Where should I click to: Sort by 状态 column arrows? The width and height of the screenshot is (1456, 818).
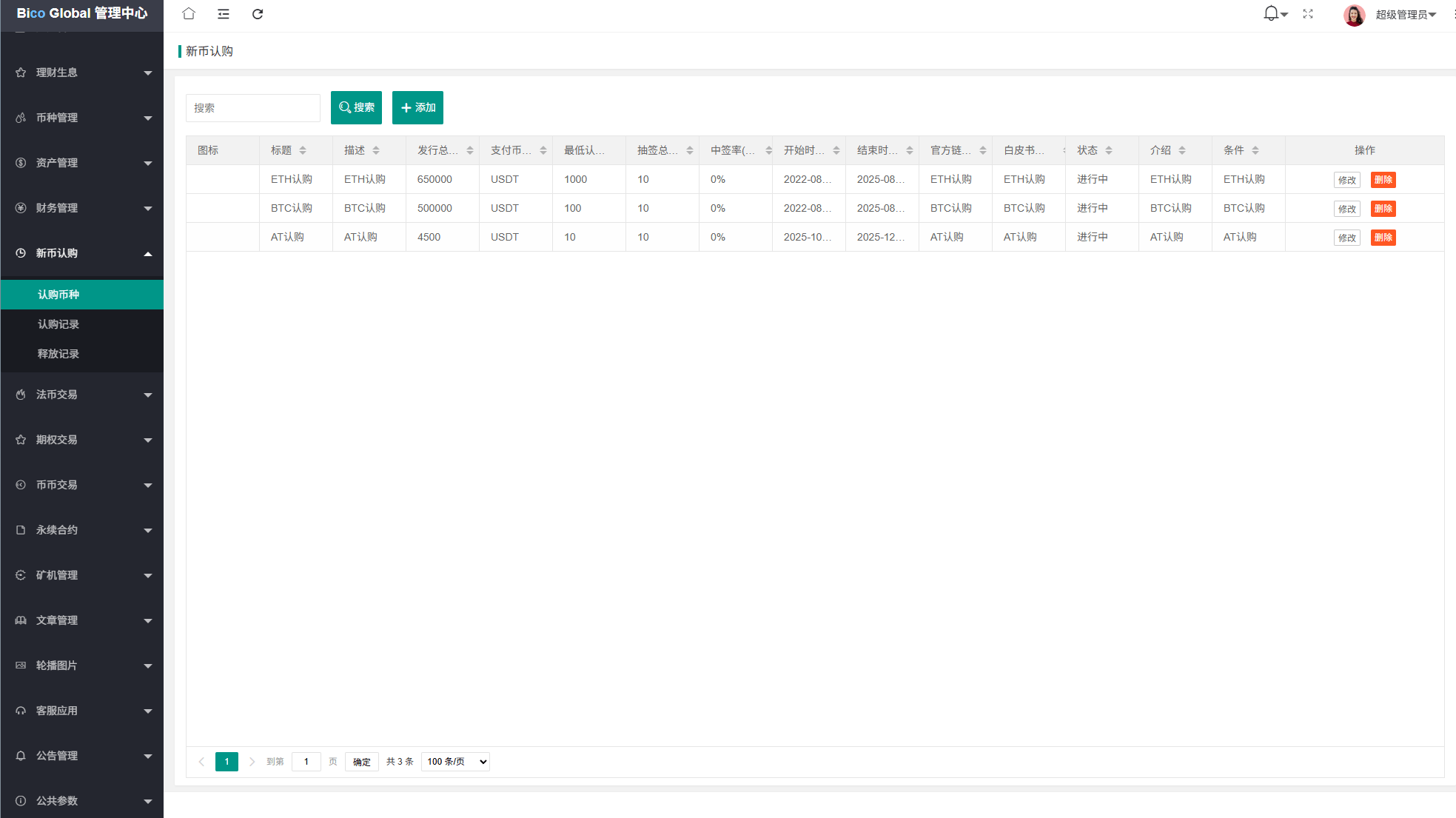[1109, 150]
